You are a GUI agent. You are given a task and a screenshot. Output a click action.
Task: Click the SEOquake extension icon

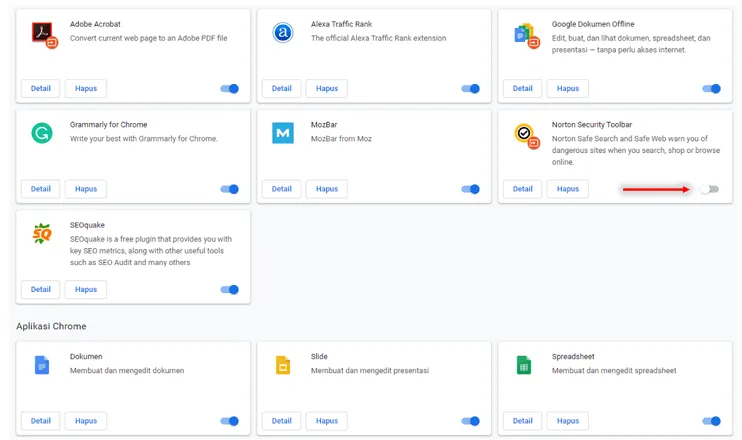(x=42, y=234)
